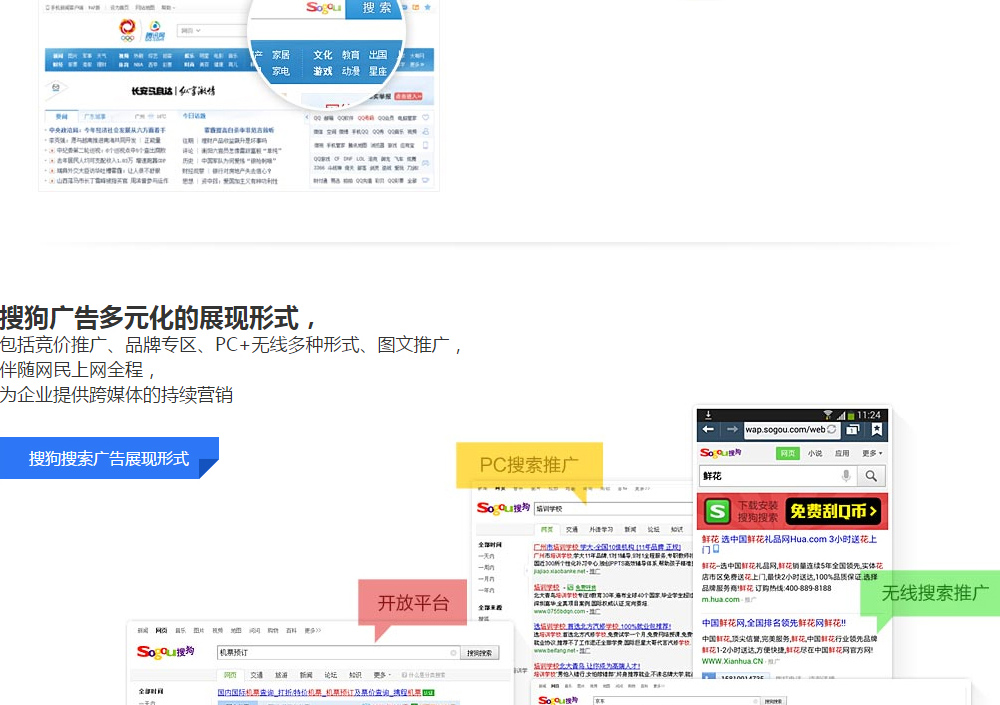
Task: Click the 搜狗搜索 button beside 机票预订
Action: pyautogui.click(x=480, y=653)
